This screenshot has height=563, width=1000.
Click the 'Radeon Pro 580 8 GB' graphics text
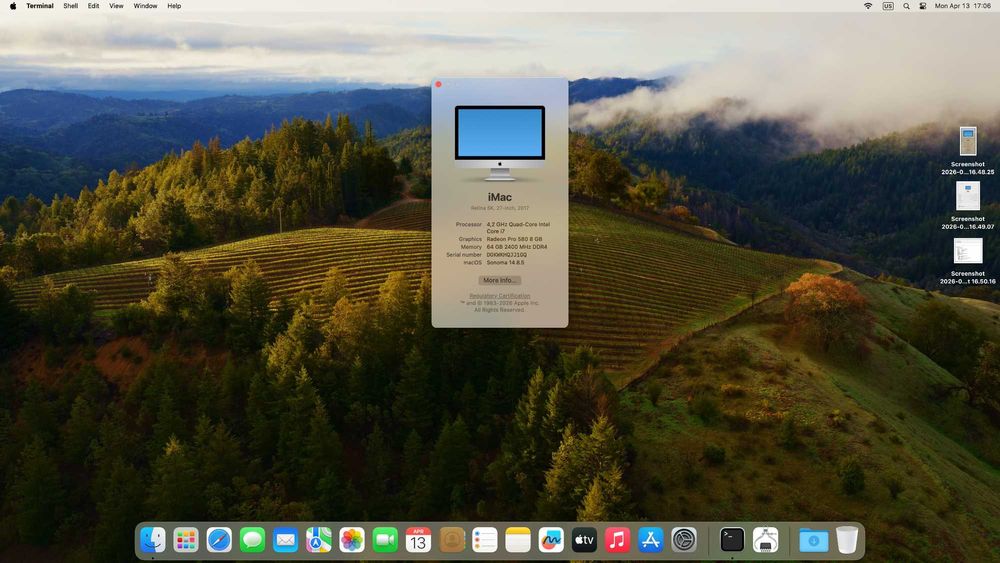(x=515, y=239)
